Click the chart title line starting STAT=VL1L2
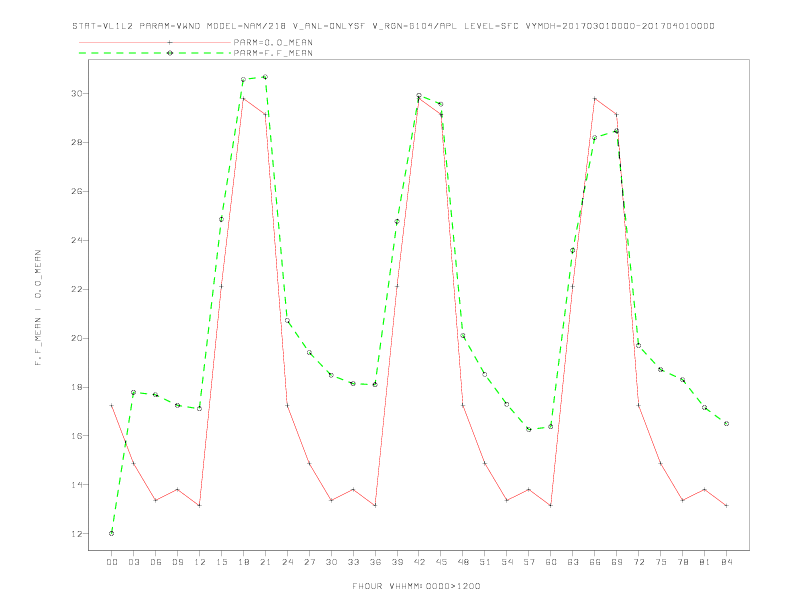This screenshot has width=792, height=612. 393,26
